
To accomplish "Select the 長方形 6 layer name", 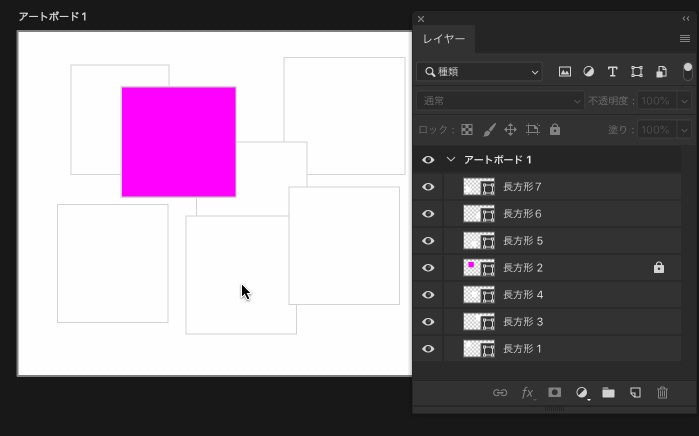I will (522, 214).
